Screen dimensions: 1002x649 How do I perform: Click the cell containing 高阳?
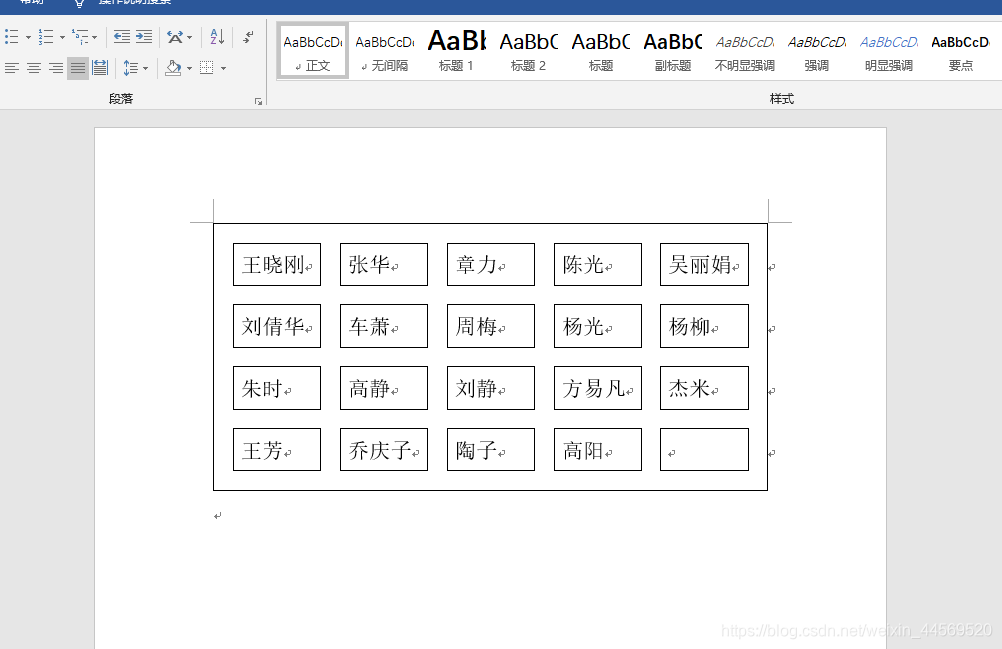[597, 450]
